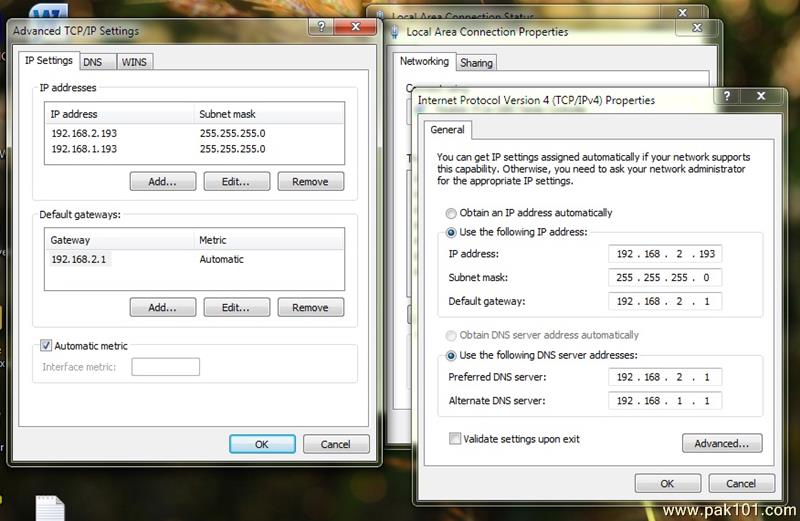Click the Subnet mask input field

point(664,277)
